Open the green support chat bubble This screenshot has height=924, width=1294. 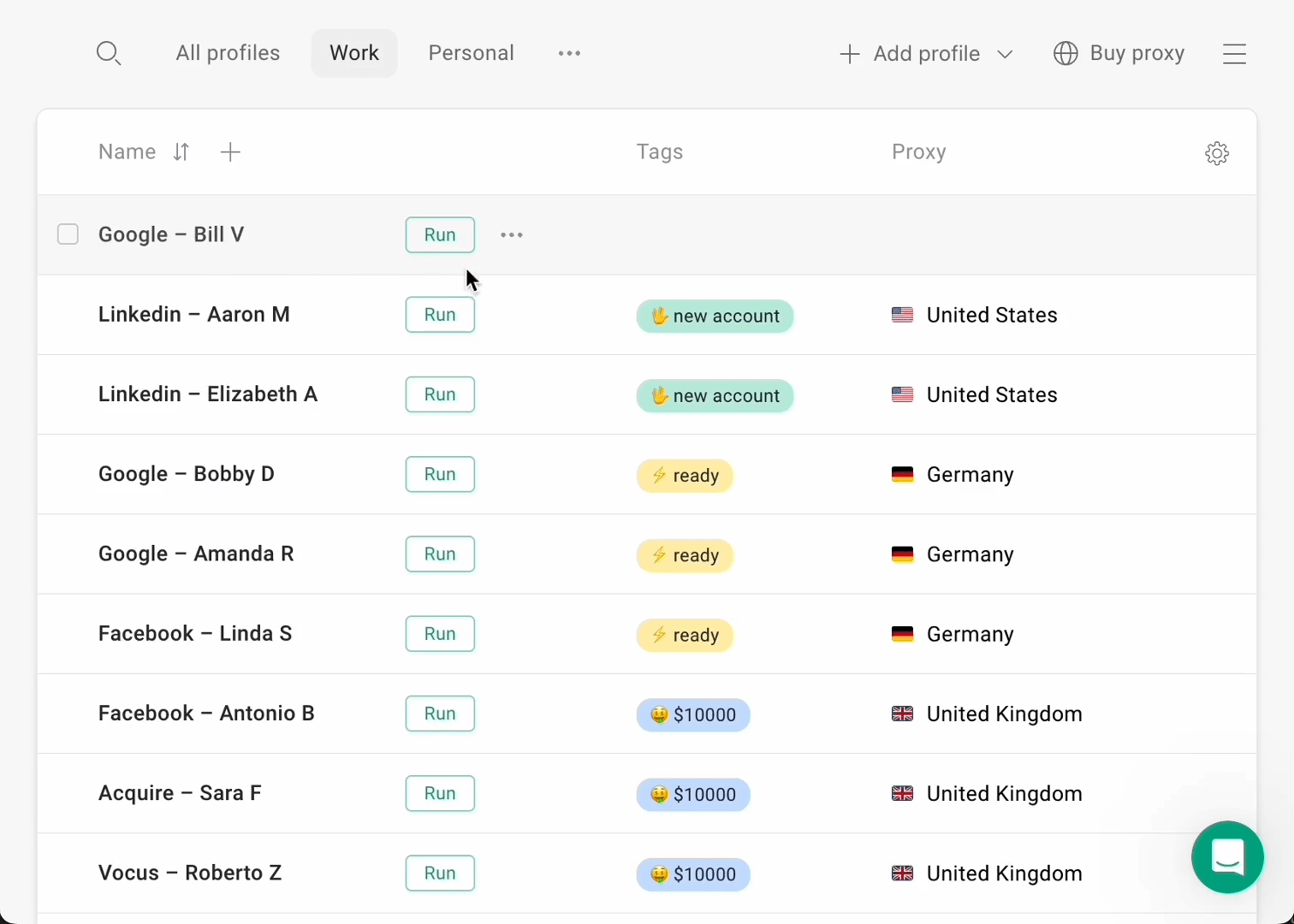[x=1227, y=857]
